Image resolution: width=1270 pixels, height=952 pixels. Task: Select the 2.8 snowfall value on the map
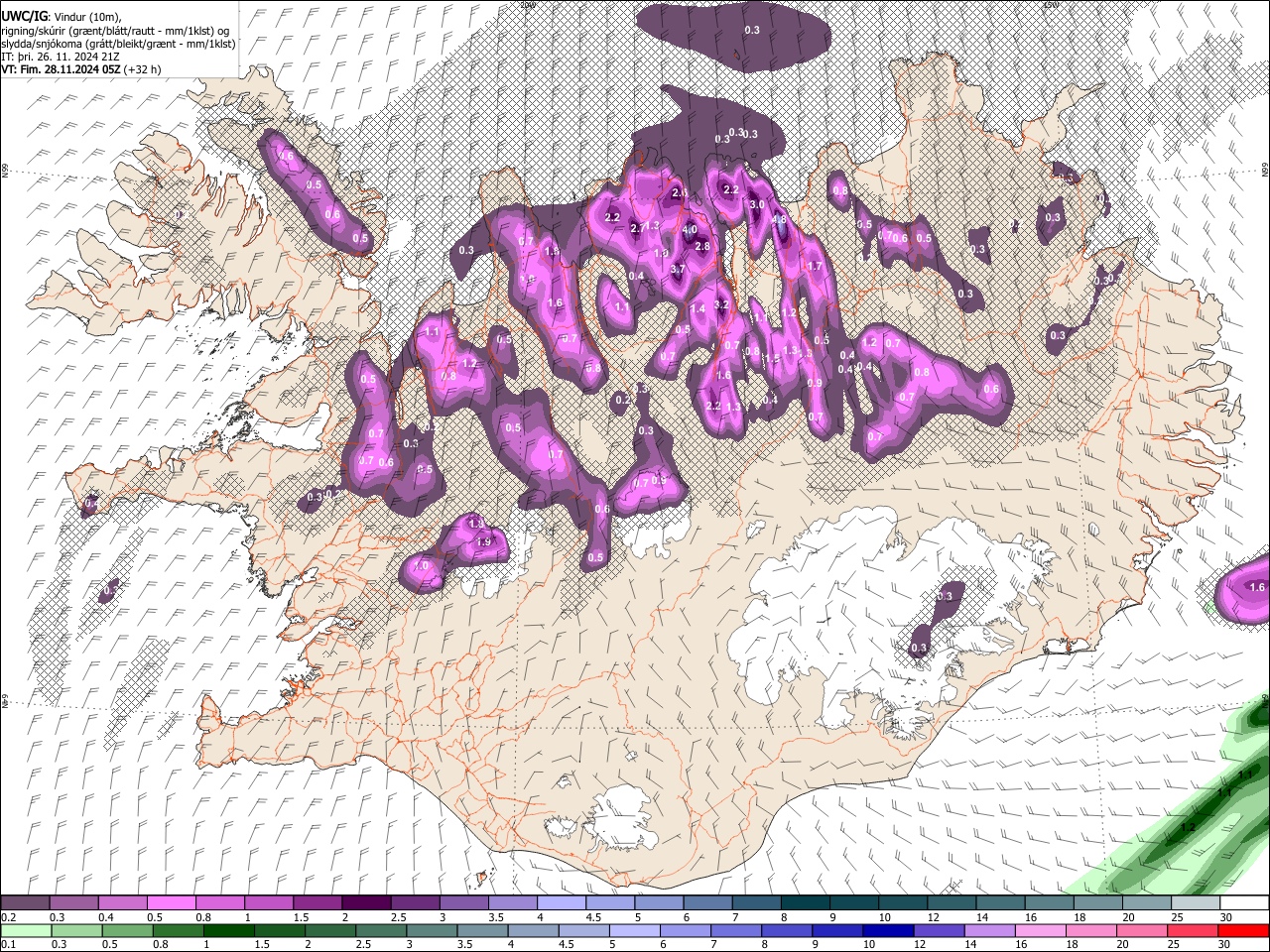click(702, 246)
